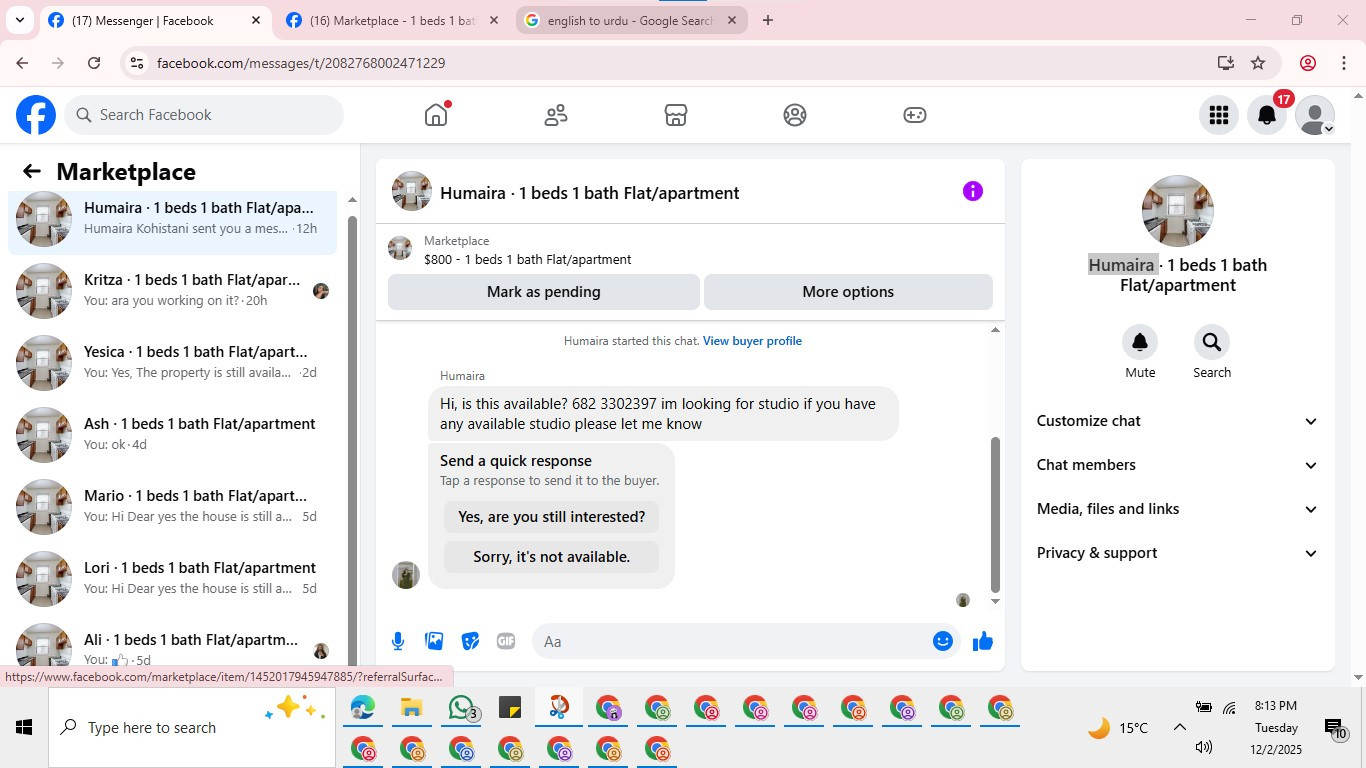The width and height of the screenshot is (1366, 768).
Task: Open the Lori conversation
Action: tap(172, 579)
